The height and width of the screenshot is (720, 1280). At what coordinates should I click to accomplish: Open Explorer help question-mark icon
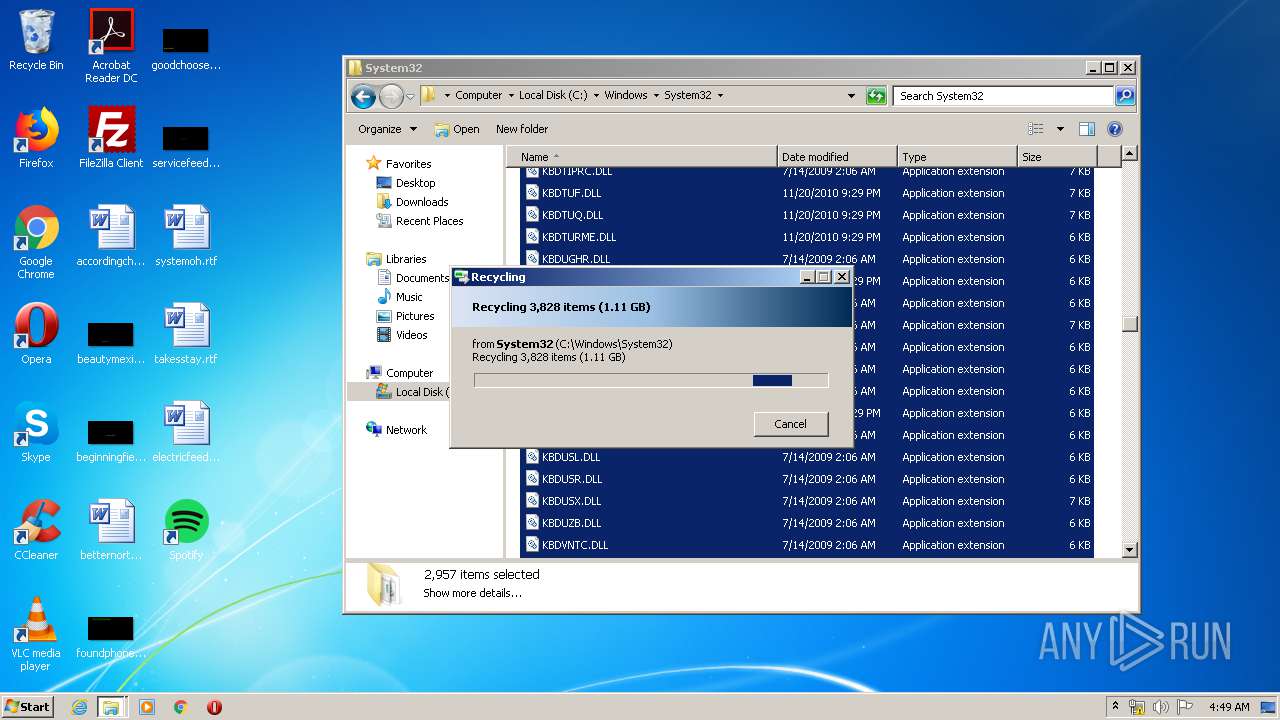click(x=1115, y=129)
